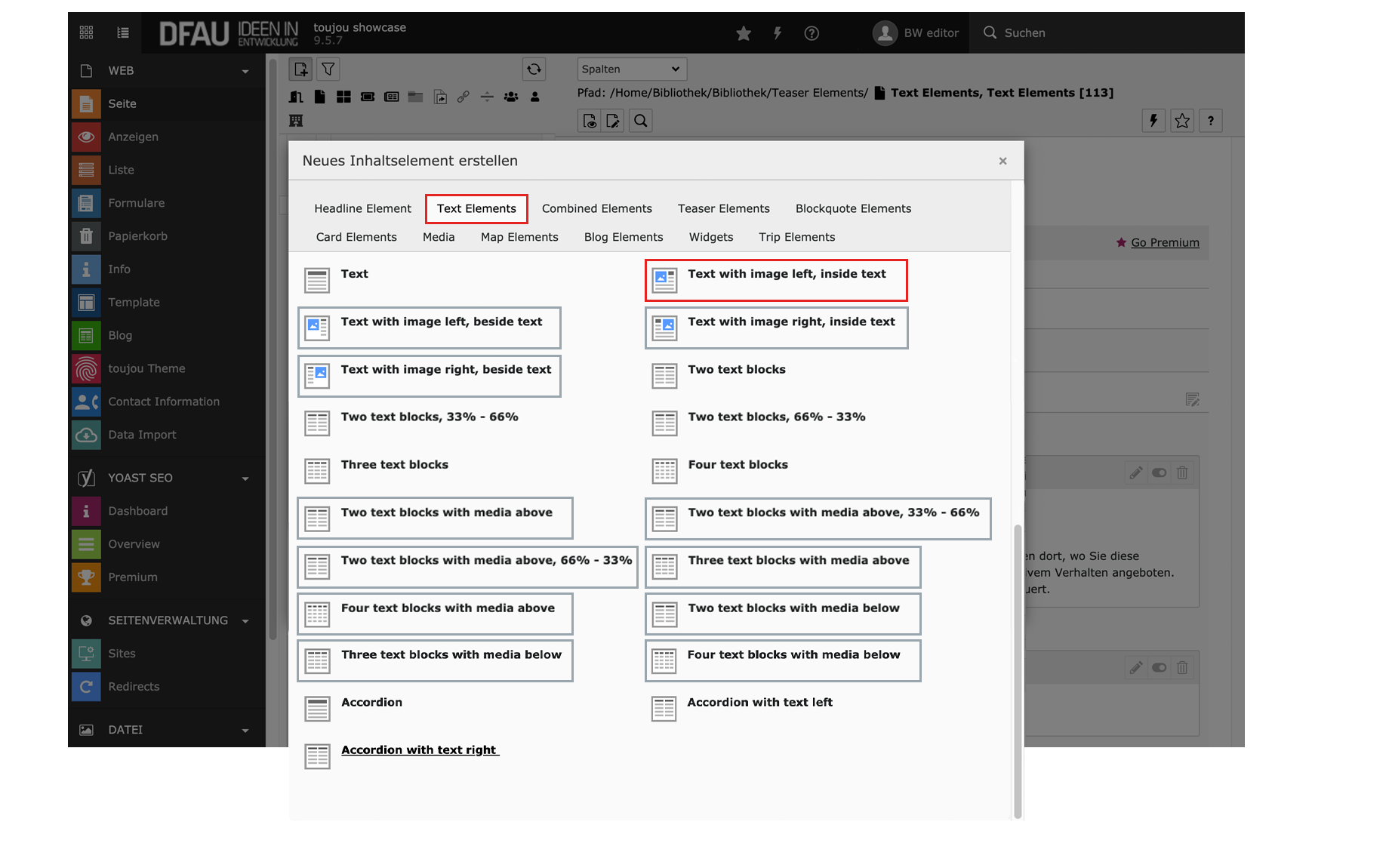Open the toujou Theme module

(x=168, y=368)
